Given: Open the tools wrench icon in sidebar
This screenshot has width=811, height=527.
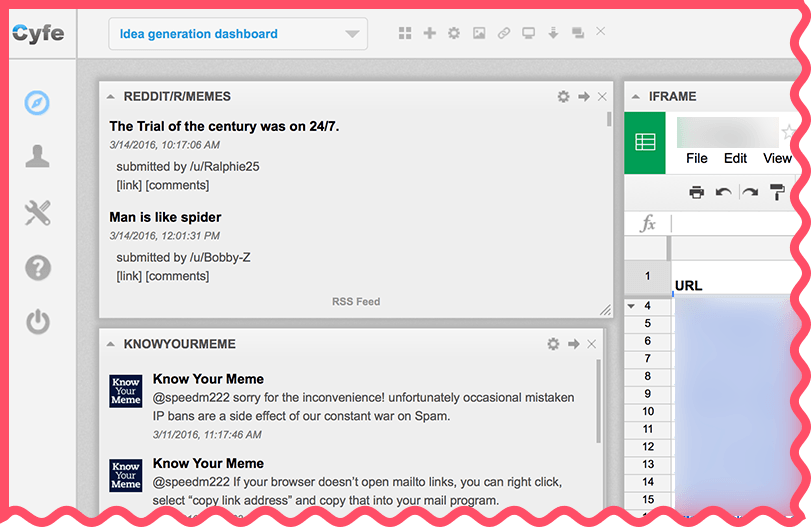Looking at the screenshot, I should pos(38,213).
